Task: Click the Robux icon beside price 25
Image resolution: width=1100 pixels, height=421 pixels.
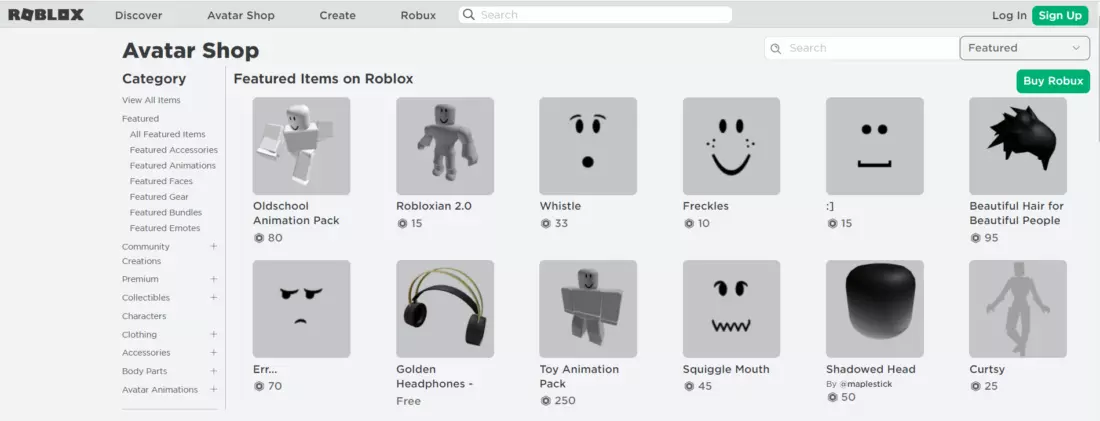Action: pos(975,386)
